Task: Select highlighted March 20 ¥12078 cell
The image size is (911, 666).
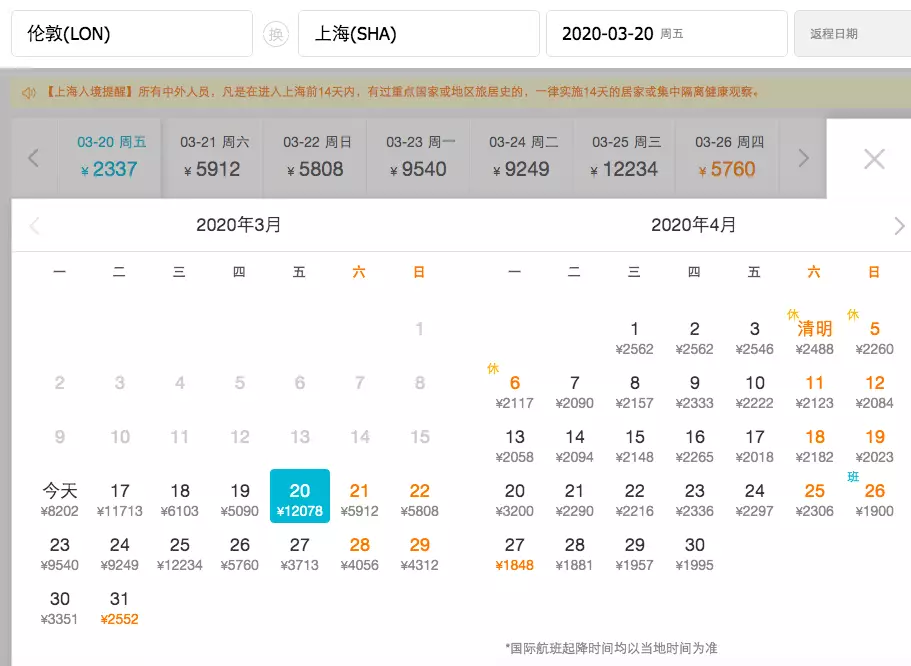Action: (x=300, y=497)
